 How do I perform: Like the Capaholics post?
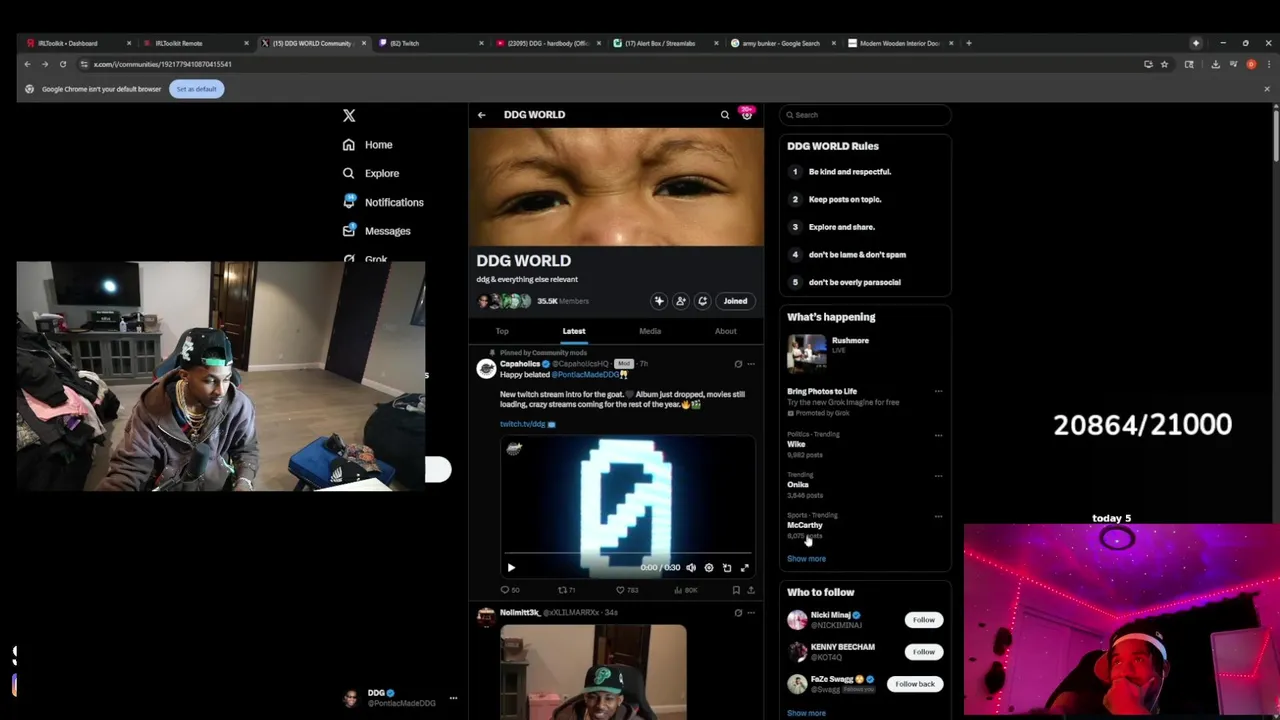627,590
